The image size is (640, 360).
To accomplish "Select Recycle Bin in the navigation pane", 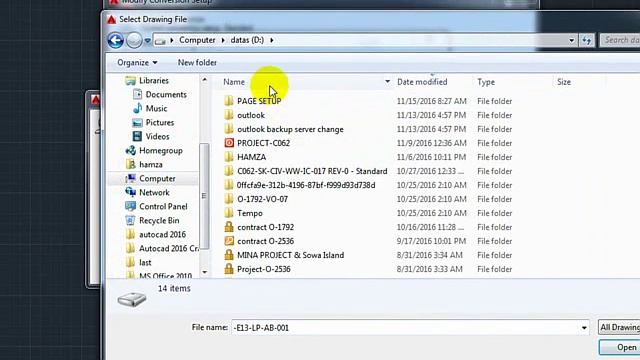I will [x=152, y=220].
